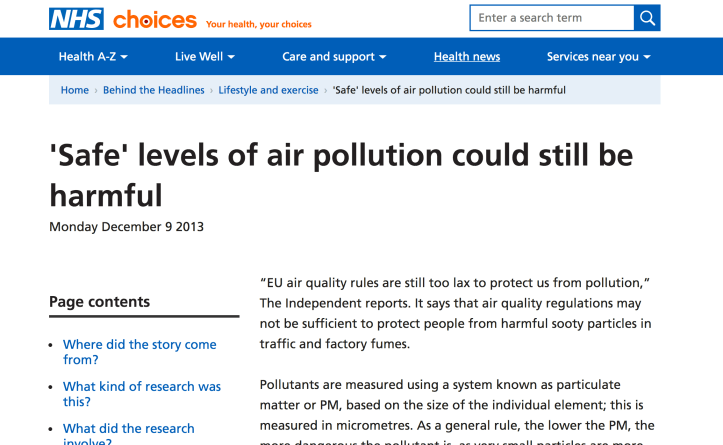The width and height of the screenshot is (723, 445).
Task: Open the Services near you dropdown
Action: (x=599, y=57)
